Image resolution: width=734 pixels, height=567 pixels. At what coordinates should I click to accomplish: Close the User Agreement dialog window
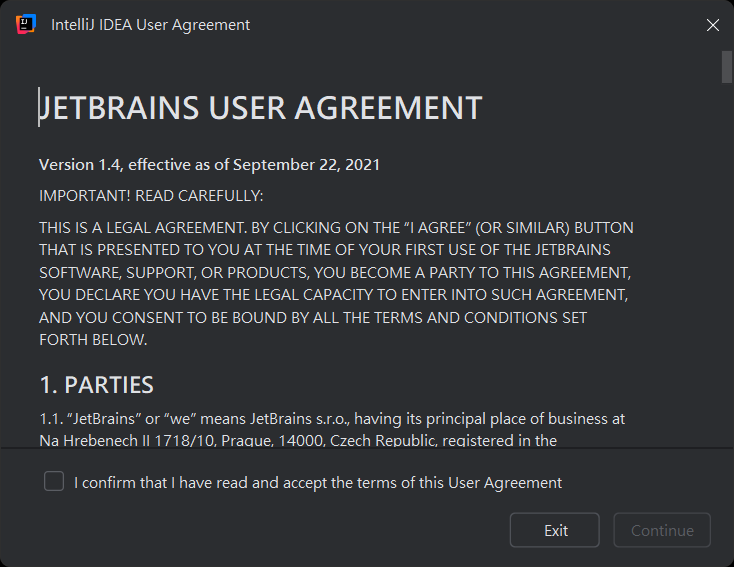(x=712, y=25)
